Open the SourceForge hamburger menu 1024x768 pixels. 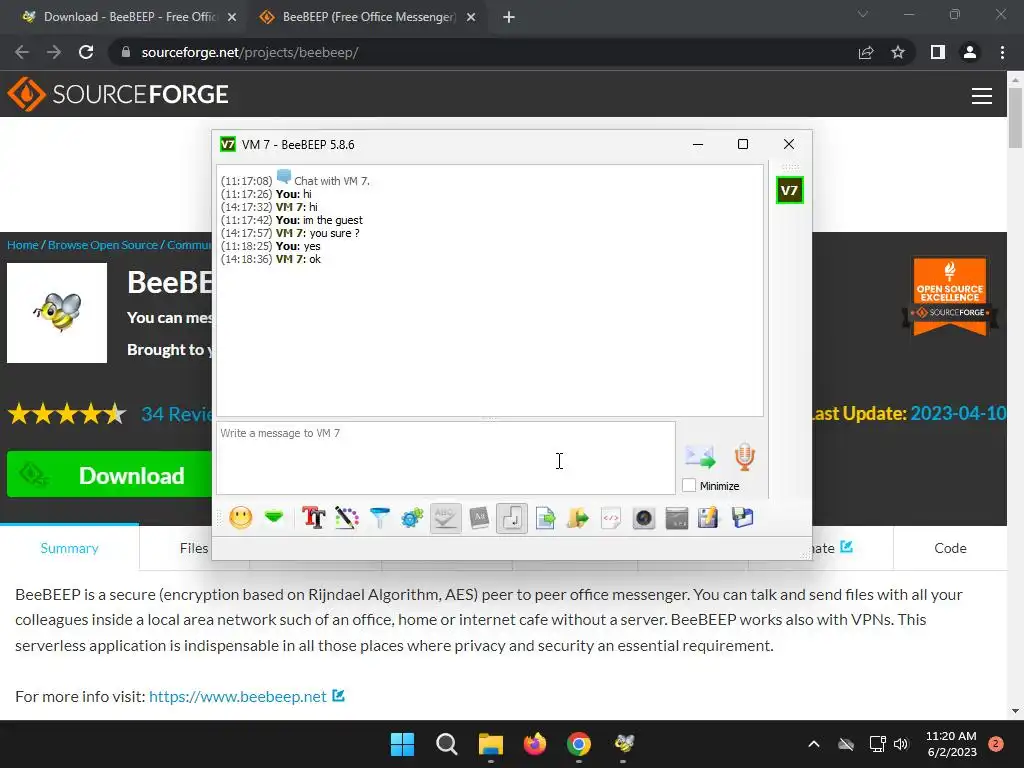click(x=982, y=95)
